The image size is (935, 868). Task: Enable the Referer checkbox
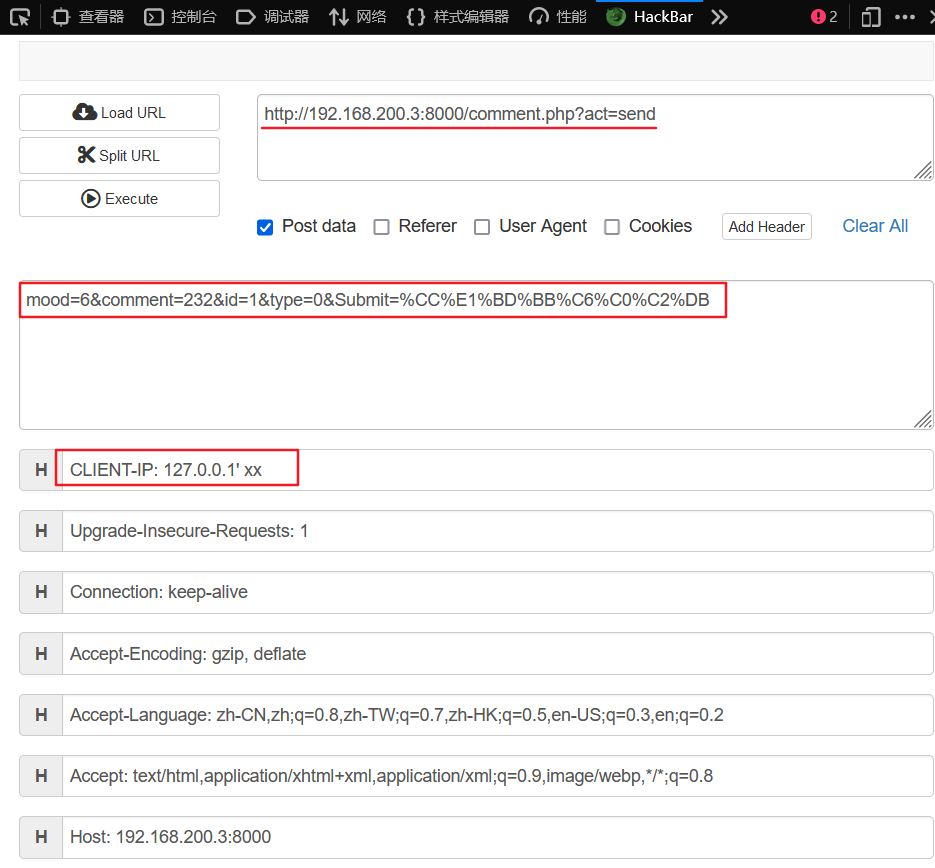[x=381, y=227]
